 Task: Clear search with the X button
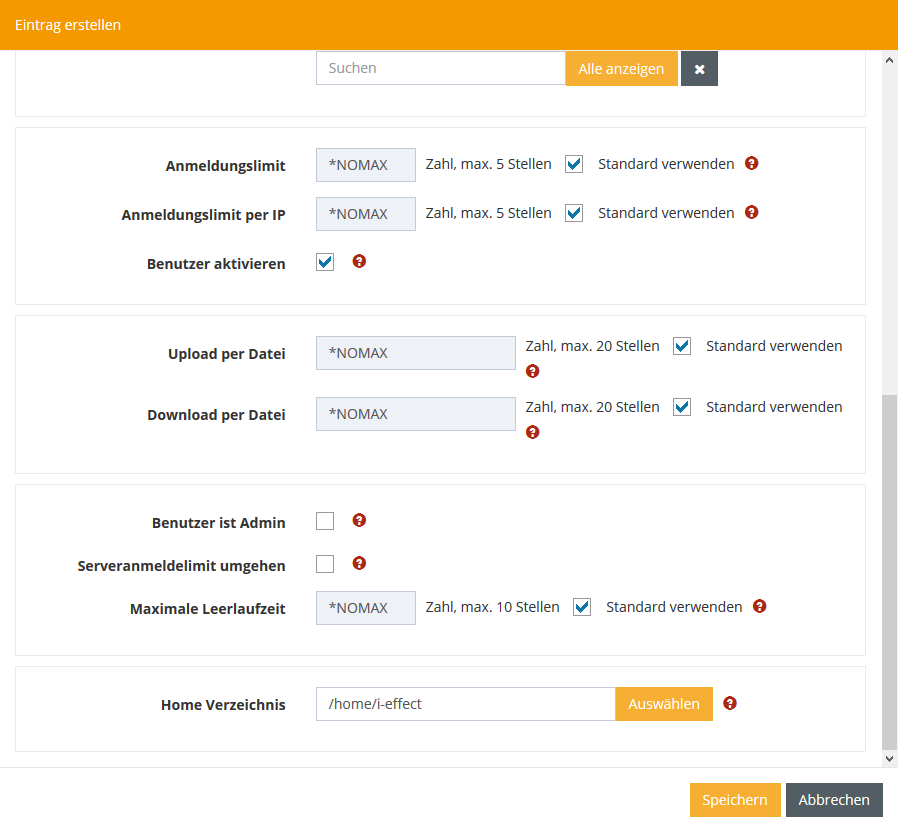click(699, 69)
